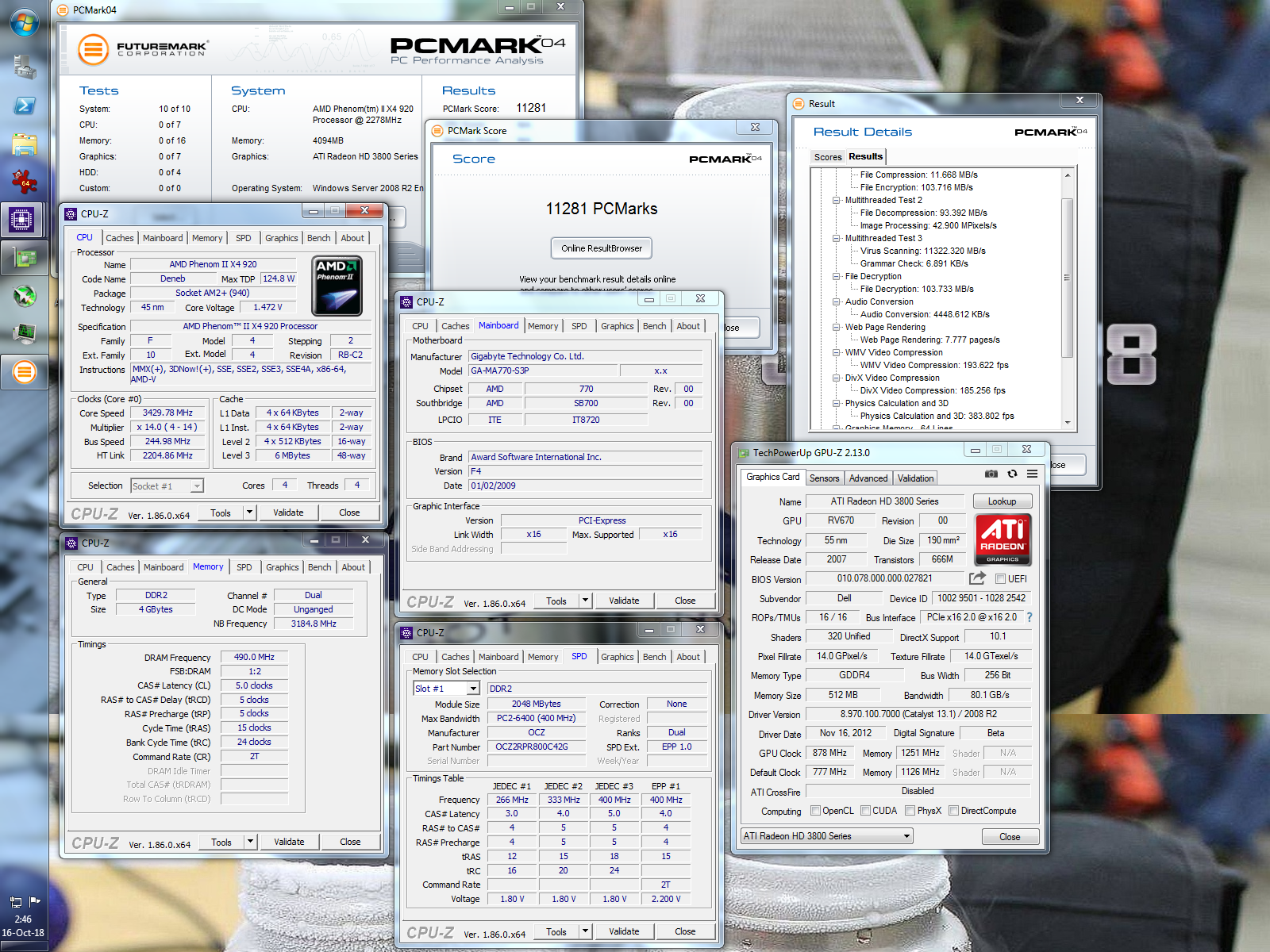Click the title bar icon of the CPU-Z Mainboard window

(406, 301)
